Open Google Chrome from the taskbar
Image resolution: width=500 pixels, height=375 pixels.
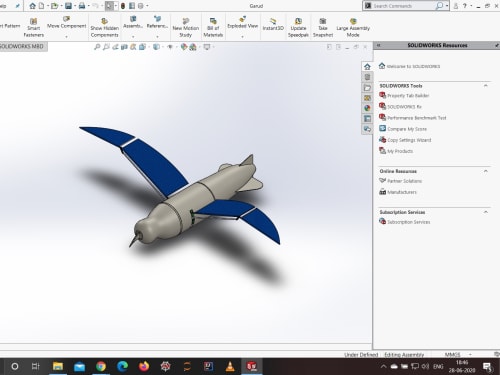(101, 366)
